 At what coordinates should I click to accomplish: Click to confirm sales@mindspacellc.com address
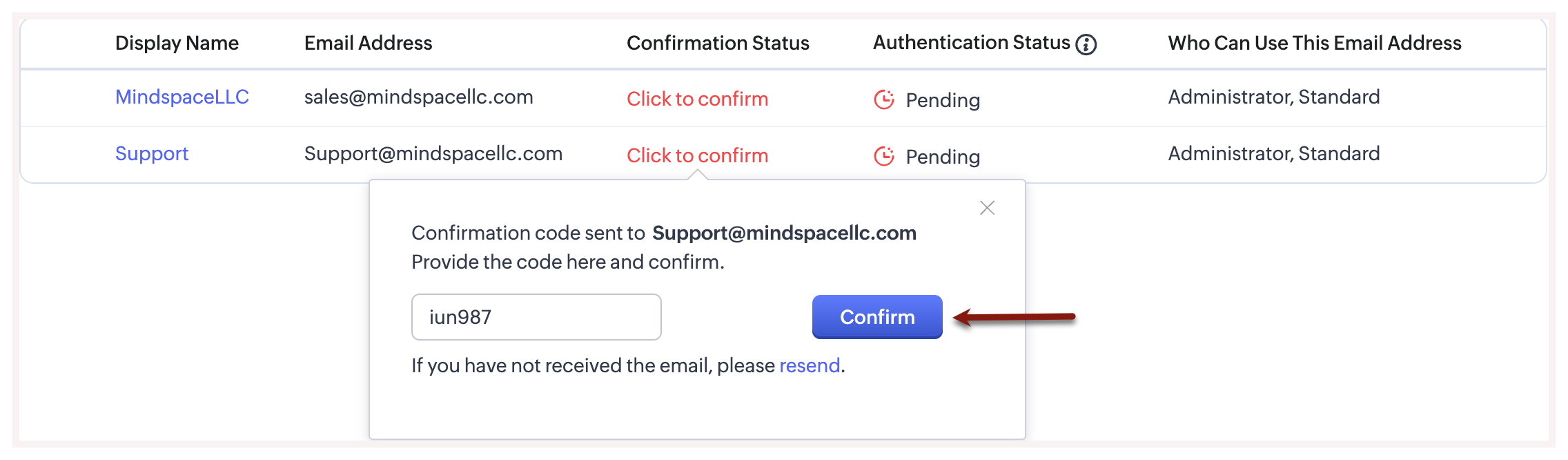(697, 99)
